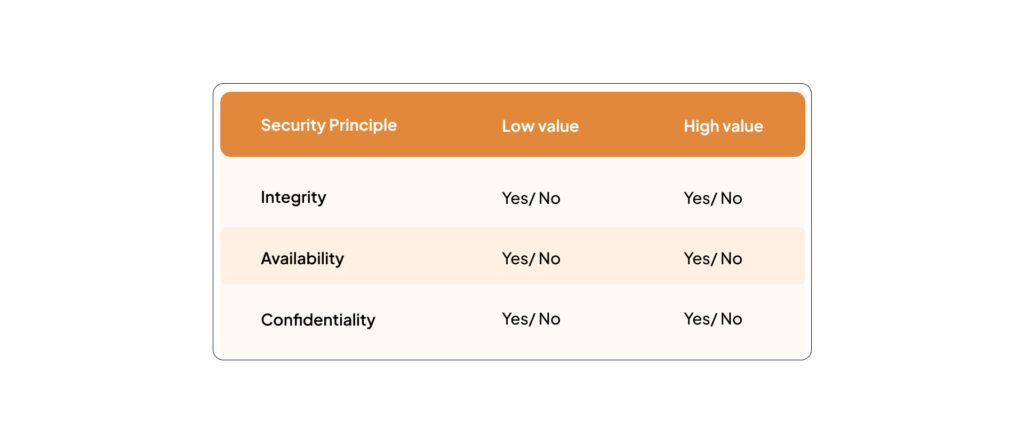Viewport: 1024px width, 443px height.
Task: Pick Yes in Availability Low value cell
Action: 515,258
